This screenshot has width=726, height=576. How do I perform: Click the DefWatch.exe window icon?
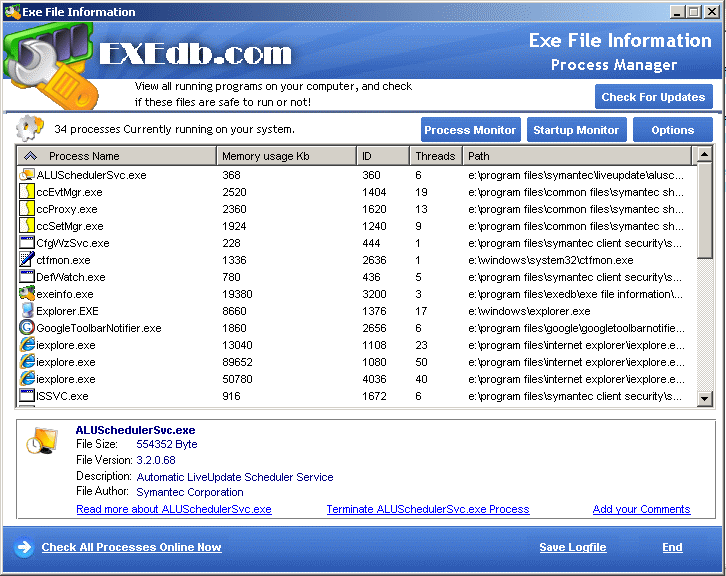27,277
